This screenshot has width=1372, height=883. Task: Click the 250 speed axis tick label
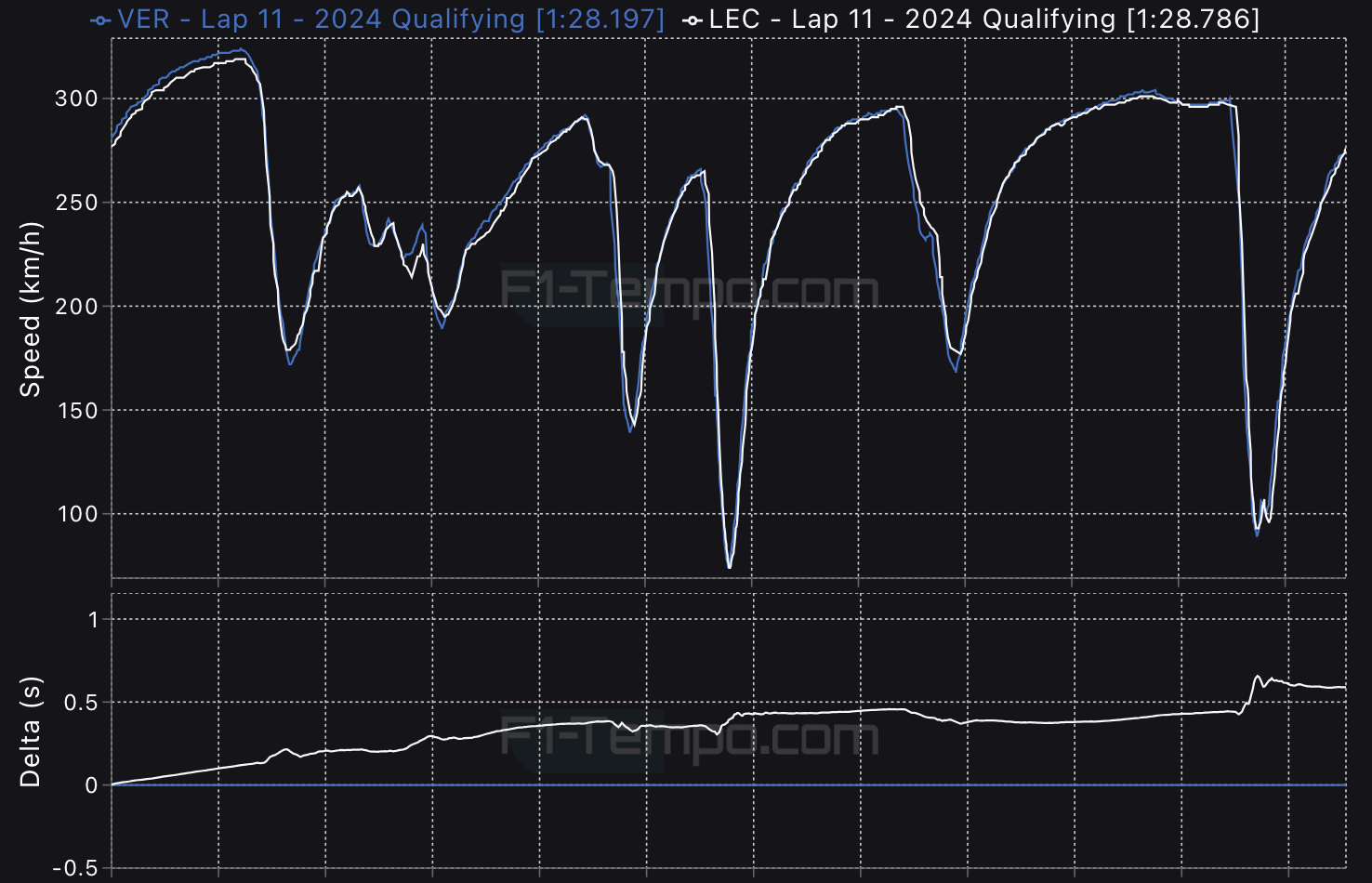tap(76, 203)
